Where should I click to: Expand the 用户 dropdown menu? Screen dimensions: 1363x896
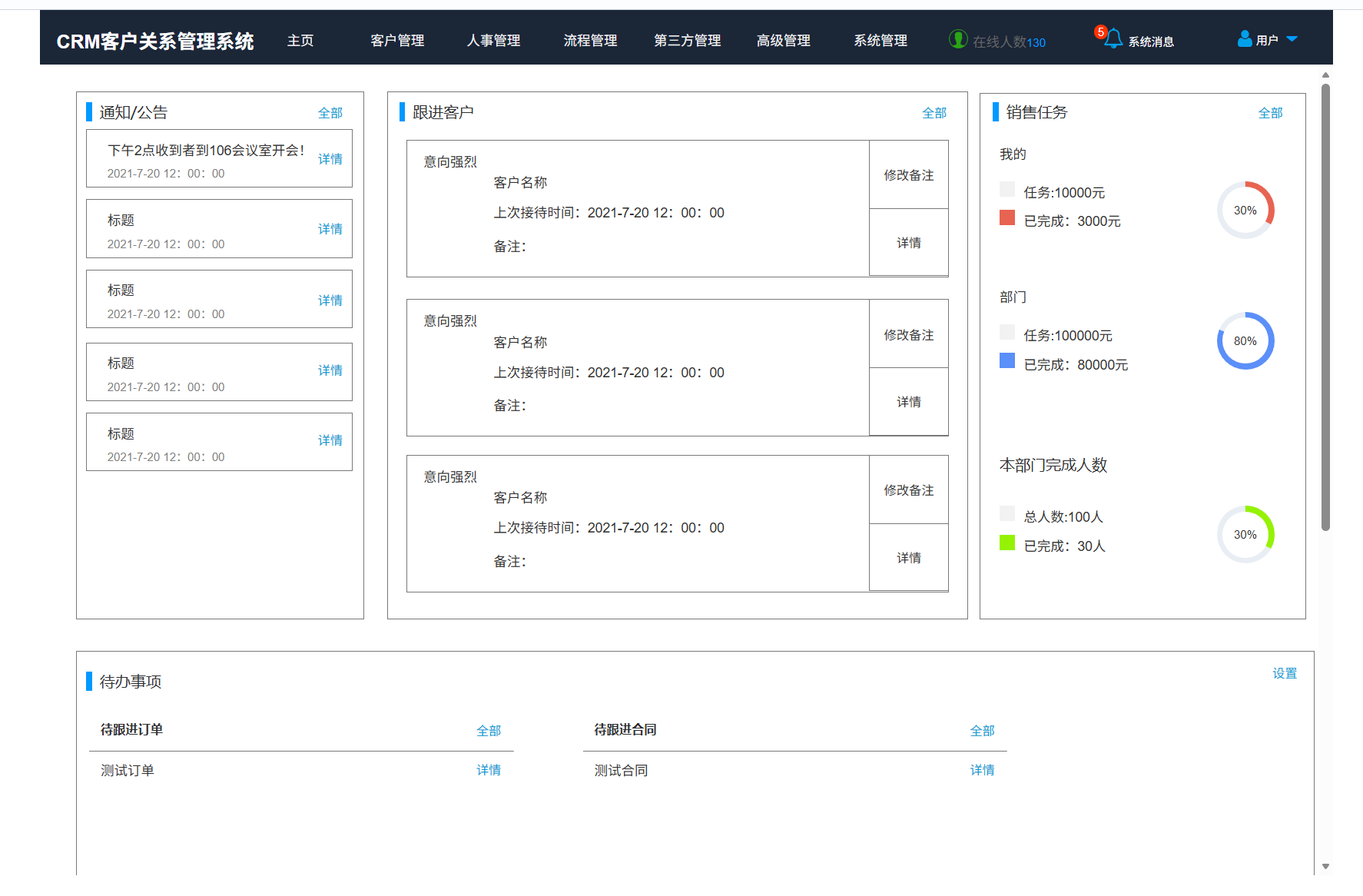point(1293,38)
